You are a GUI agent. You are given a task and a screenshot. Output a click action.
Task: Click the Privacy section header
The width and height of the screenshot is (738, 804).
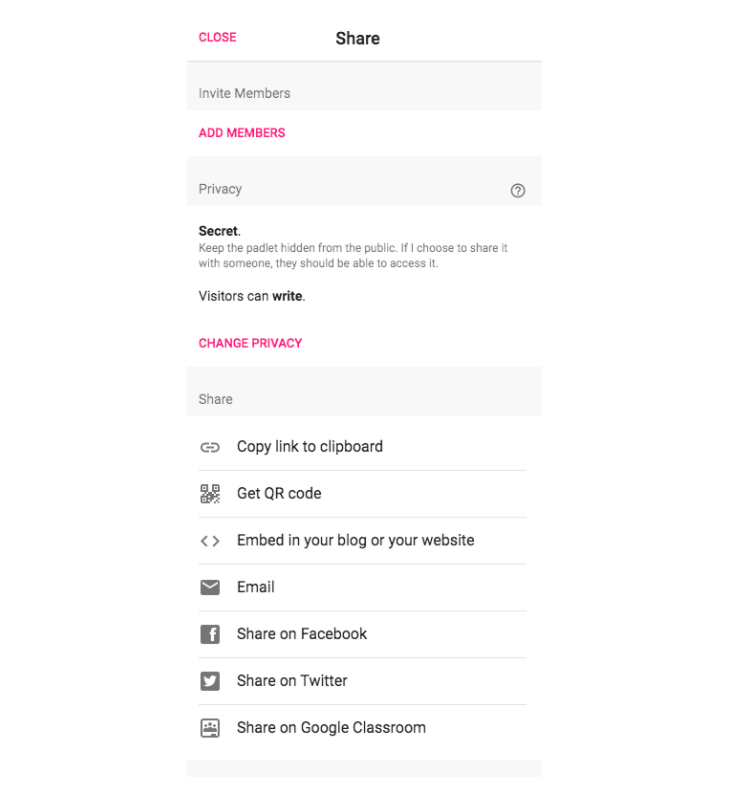point(220,189)
